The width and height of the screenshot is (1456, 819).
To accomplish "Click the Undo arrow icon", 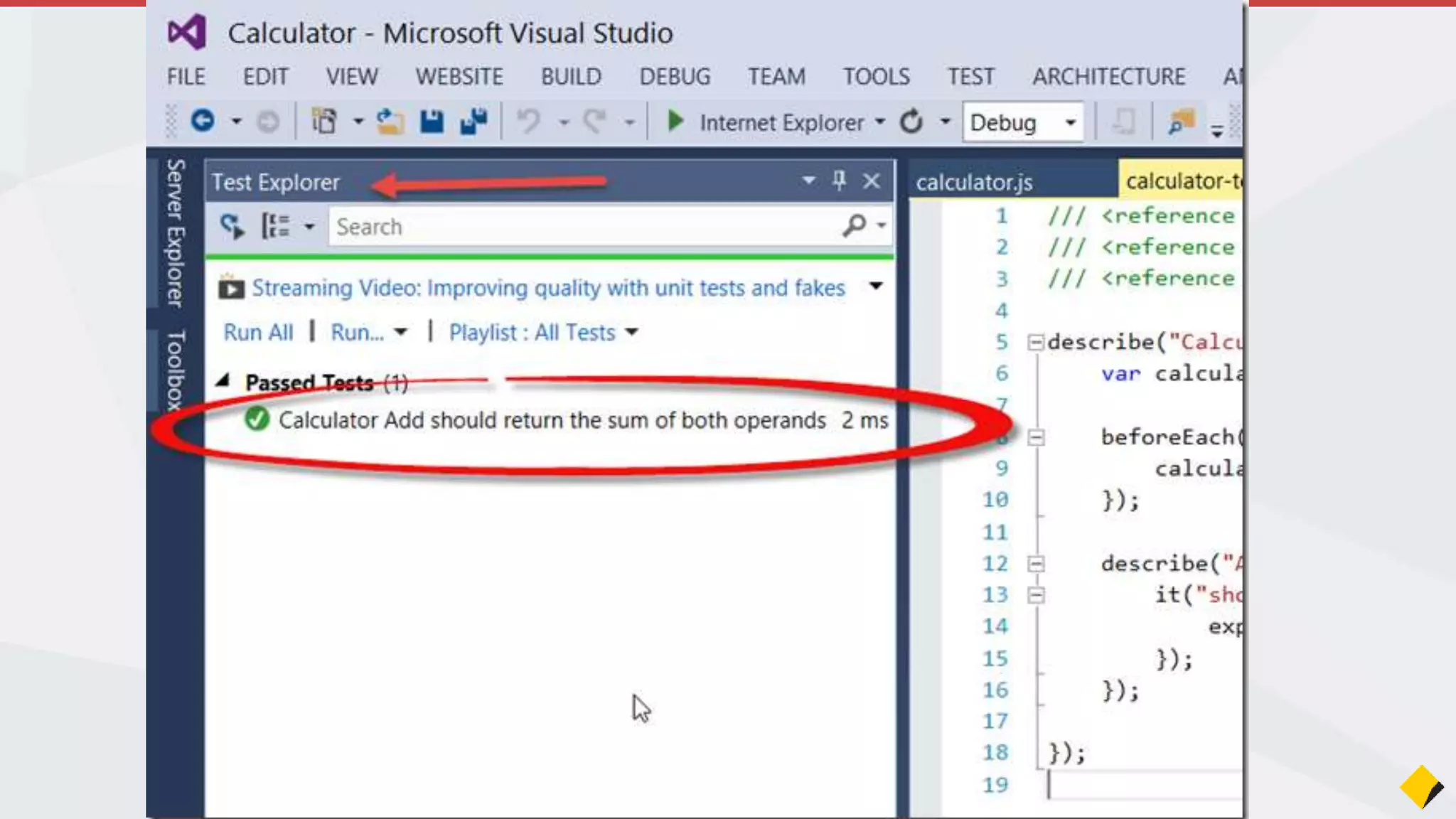I will 528,122.
